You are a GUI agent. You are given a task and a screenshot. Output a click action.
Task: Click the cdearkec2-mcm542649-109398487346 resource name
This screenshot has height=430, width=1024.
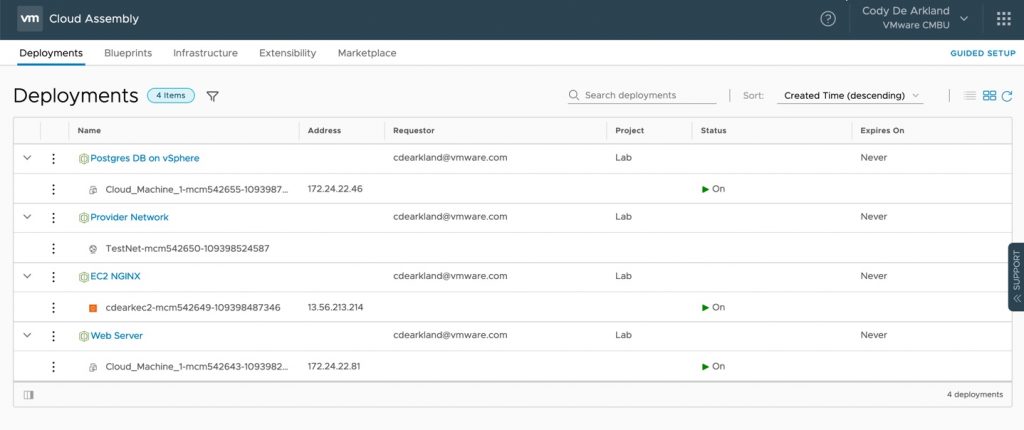[193, 308]
